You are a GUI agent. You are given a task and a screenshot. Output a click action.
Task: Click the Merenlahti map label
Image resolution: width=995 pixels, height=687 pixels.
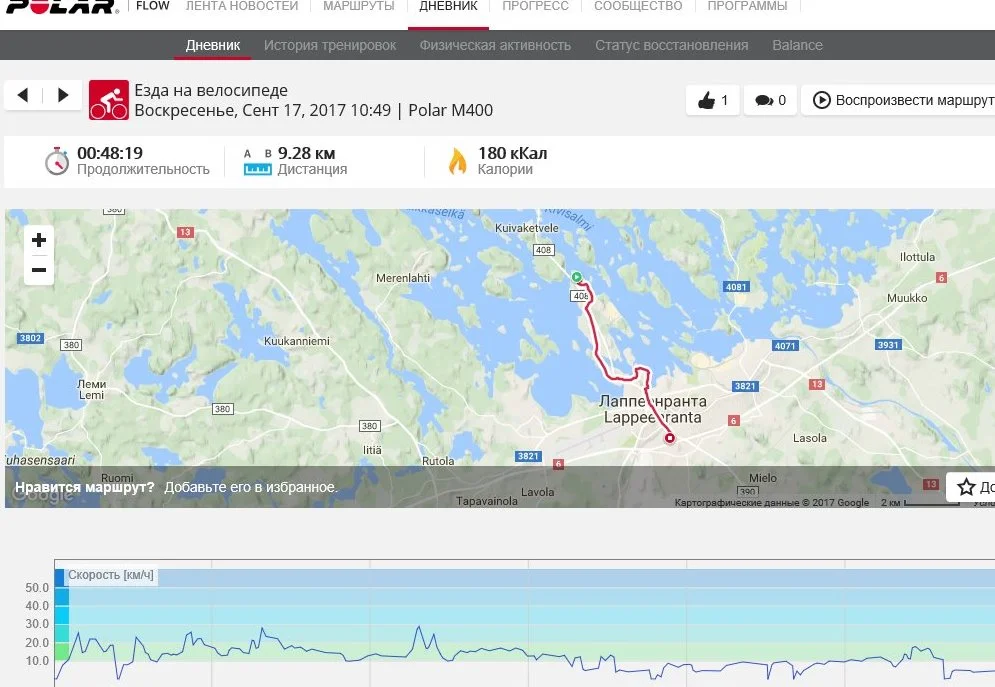(403, 278)
